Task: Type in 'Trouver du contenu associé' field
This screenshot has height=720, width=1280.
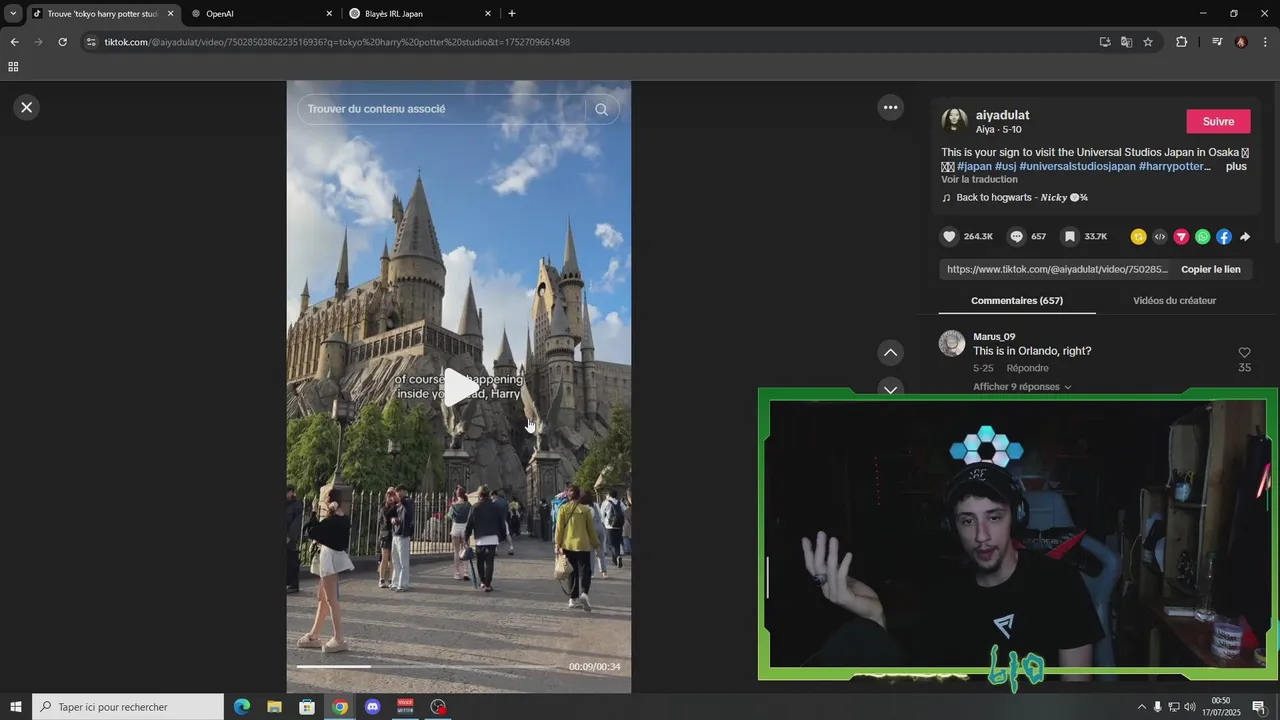Action: click(445, 109)
